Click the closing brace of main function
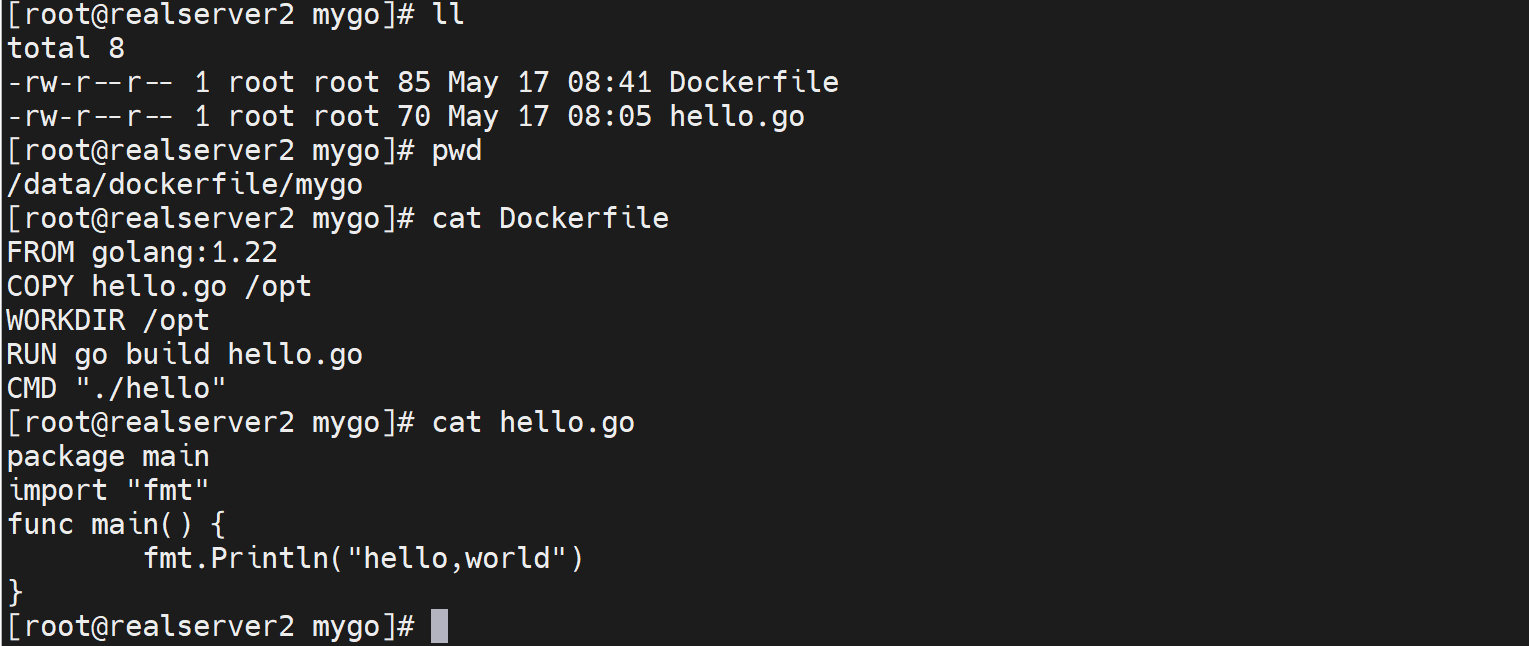This screenshot has height=646, width=1529. 15,592
